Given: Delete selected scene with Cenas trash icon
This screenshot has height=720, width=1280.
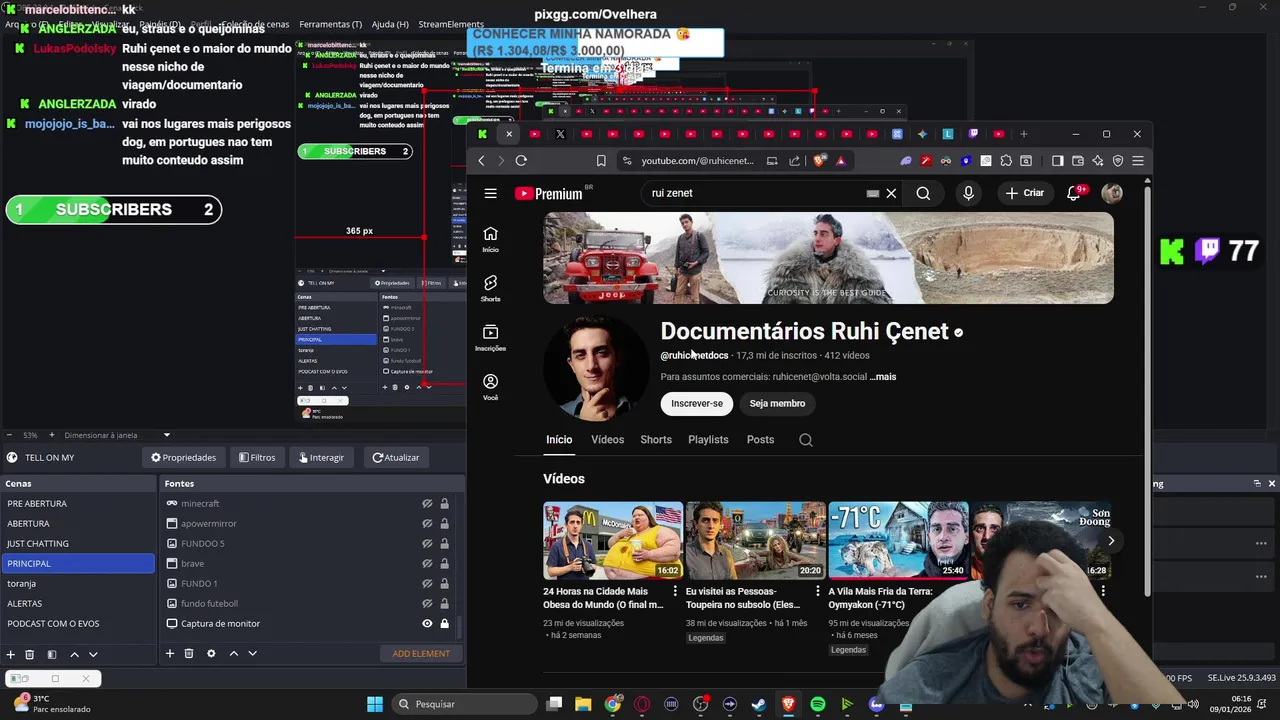Looking at the screenshot, I should point(30,654).
